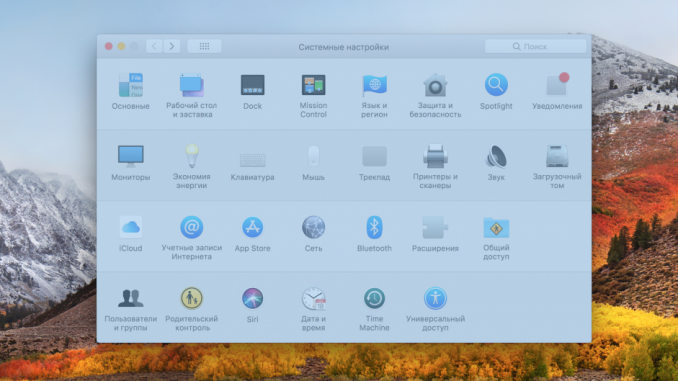Image resolution: width=678 pixels, height=381 pixels.
Task: Click the Show All grid button
Action: tap(205, 46)
